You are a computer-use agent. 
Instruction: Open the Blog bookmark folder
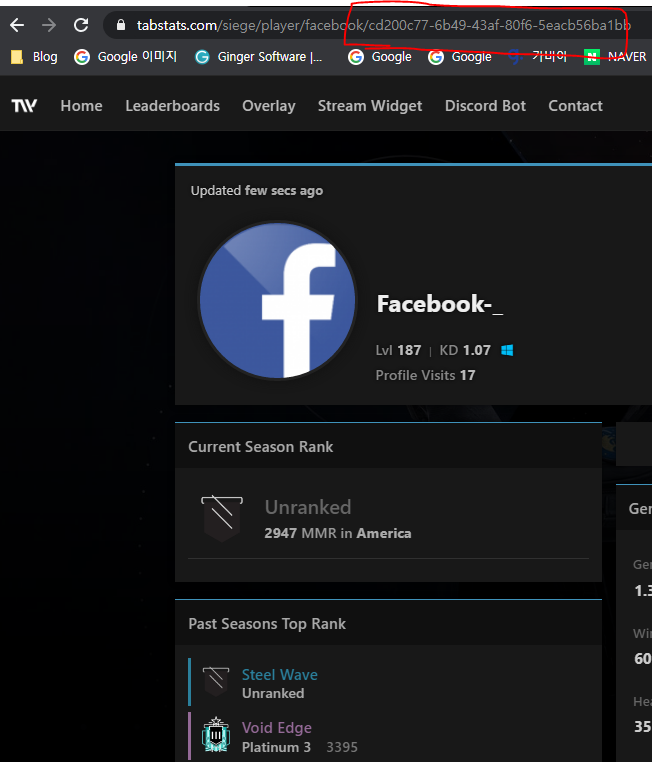pos(34,57)
